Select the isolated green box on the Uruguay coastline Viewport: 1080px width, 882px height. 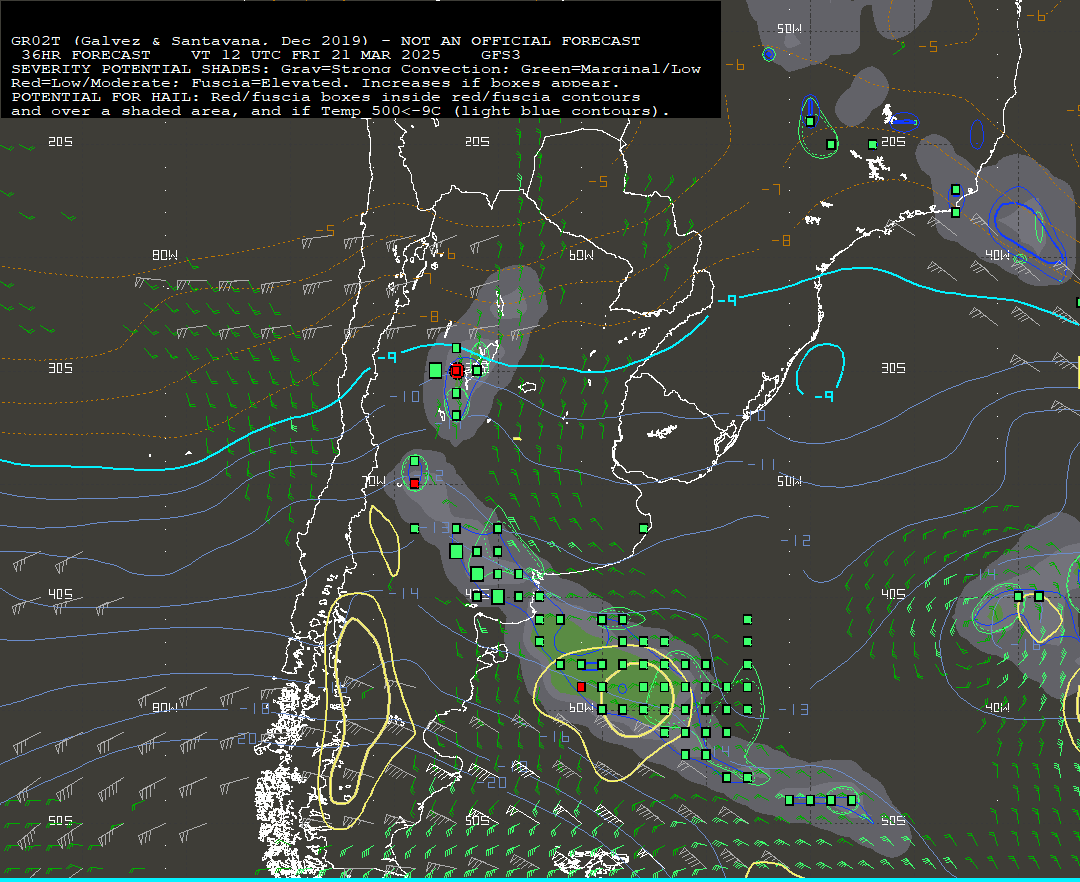click(x=643, y=529)
